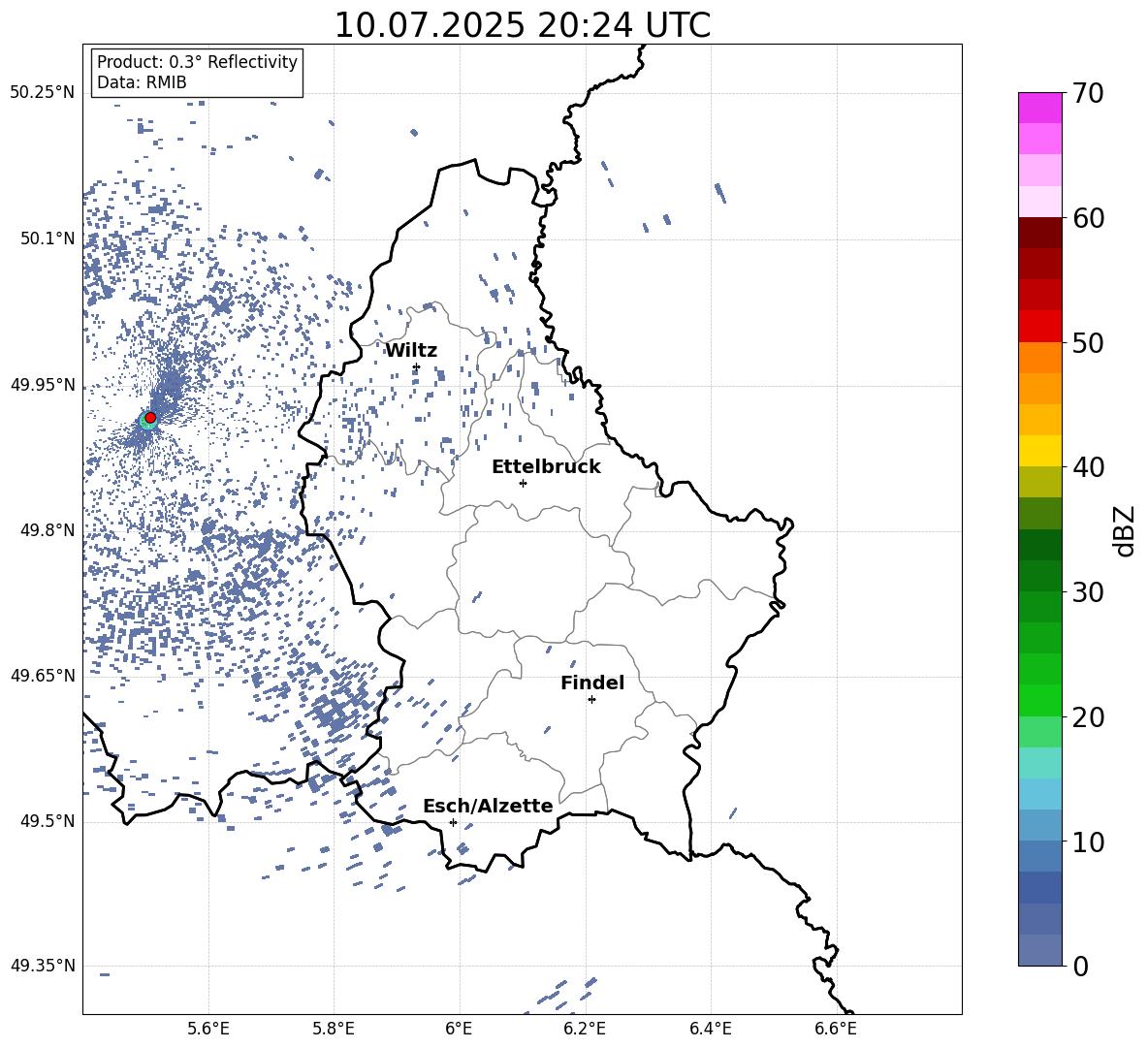
Task: Pick the yellow colorbar swatch above 40
Action: [1039, 451]
